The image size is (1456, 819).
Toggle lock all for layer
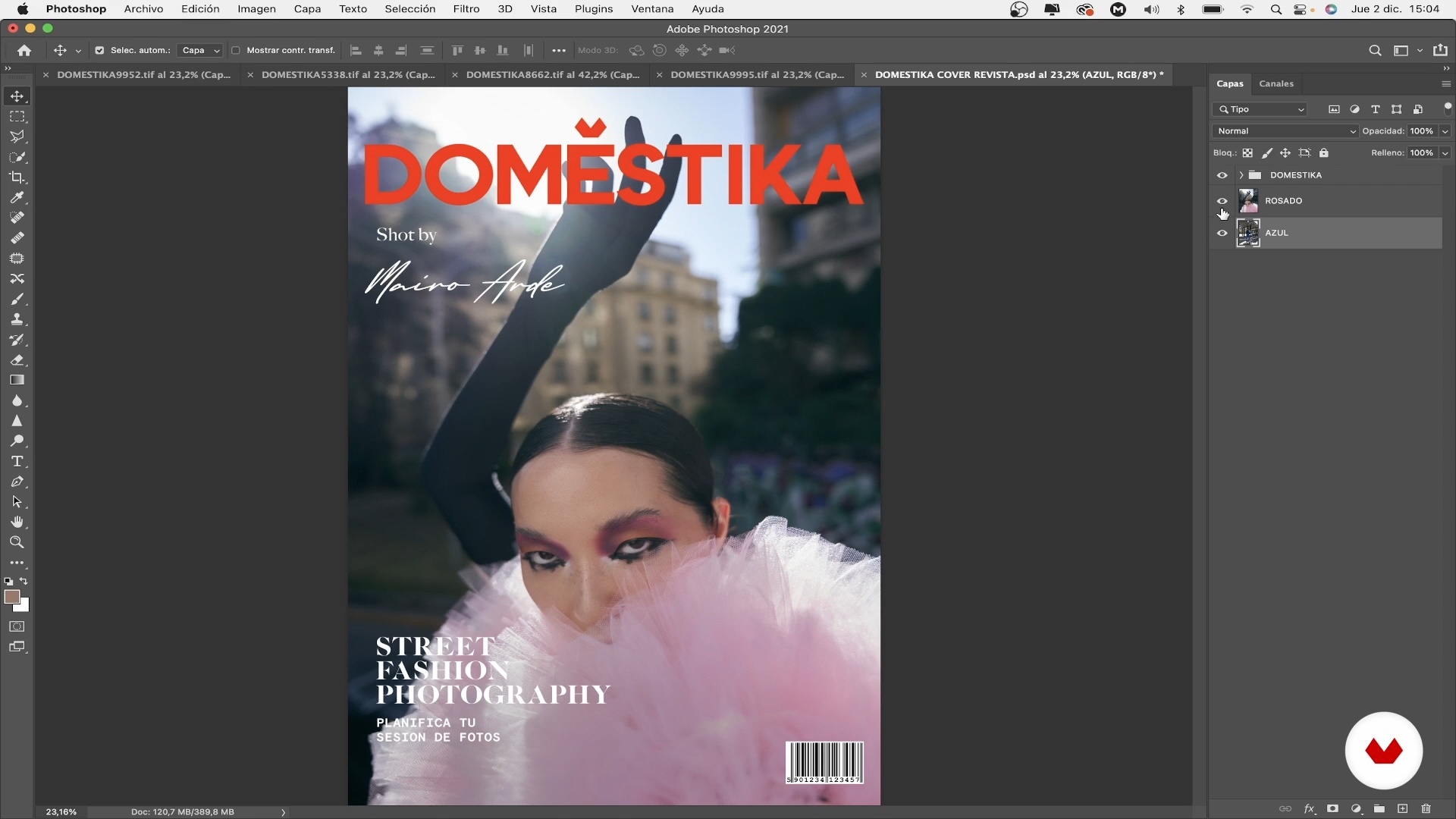1324,153
